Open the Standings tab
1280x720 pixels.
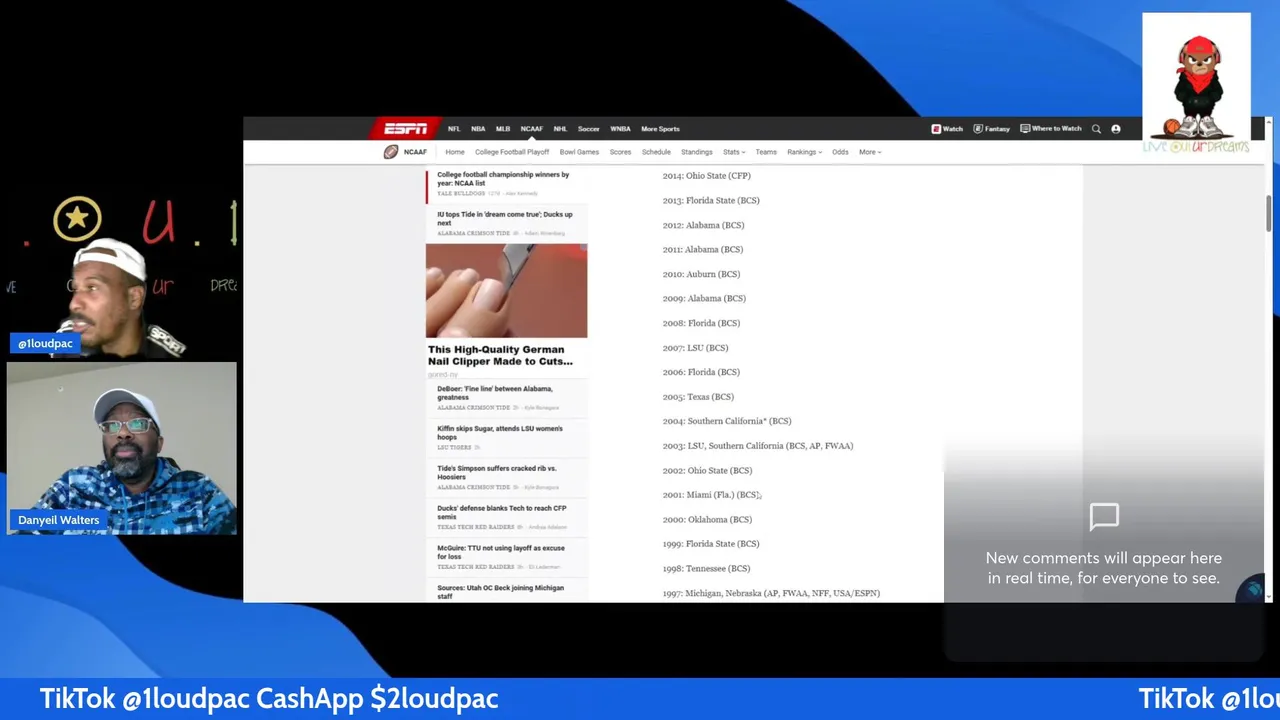tap(697, 152)
